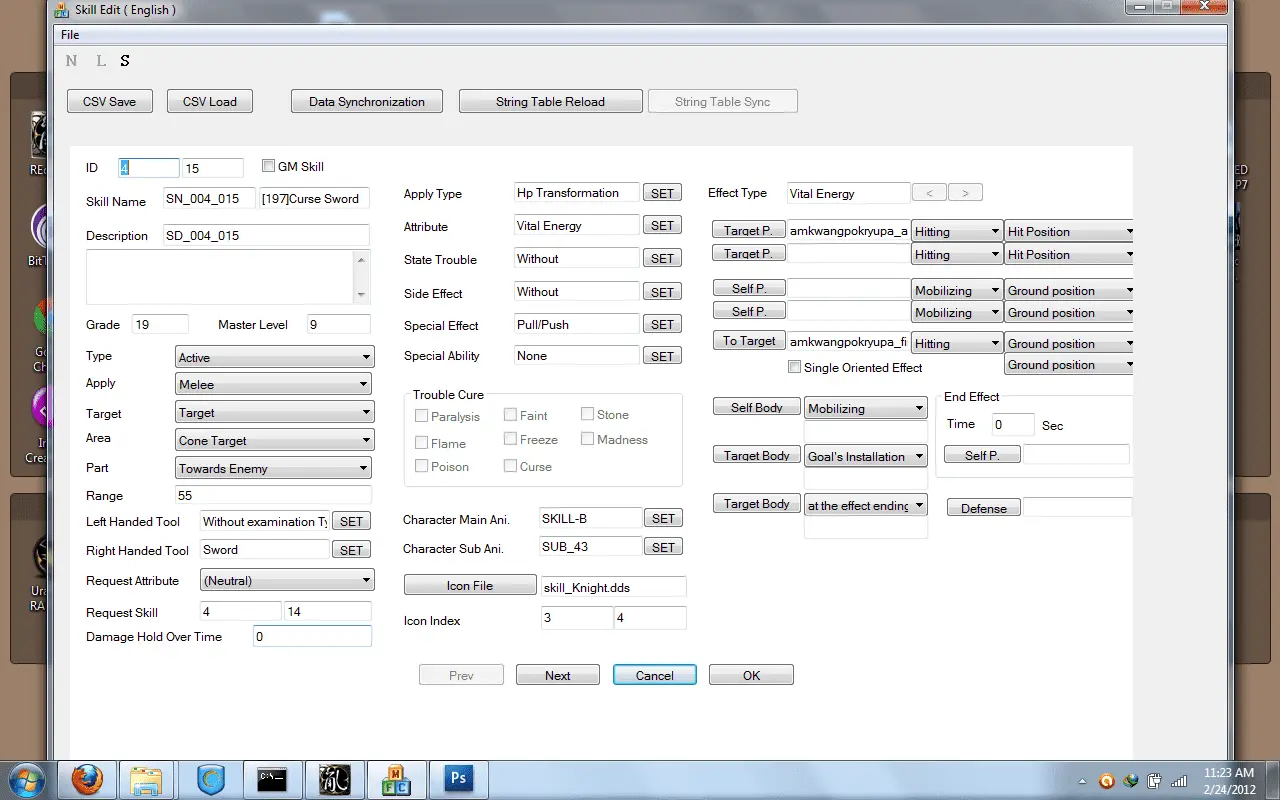Click the power plug tray icon
1280x800 pixels.
[x=1155, y=780]
